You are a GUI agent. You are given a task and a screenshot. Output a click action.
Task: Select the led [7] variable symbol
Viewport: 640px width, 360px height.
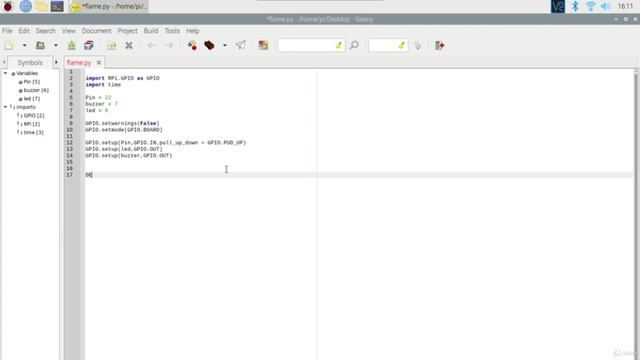tap(31, 99)
